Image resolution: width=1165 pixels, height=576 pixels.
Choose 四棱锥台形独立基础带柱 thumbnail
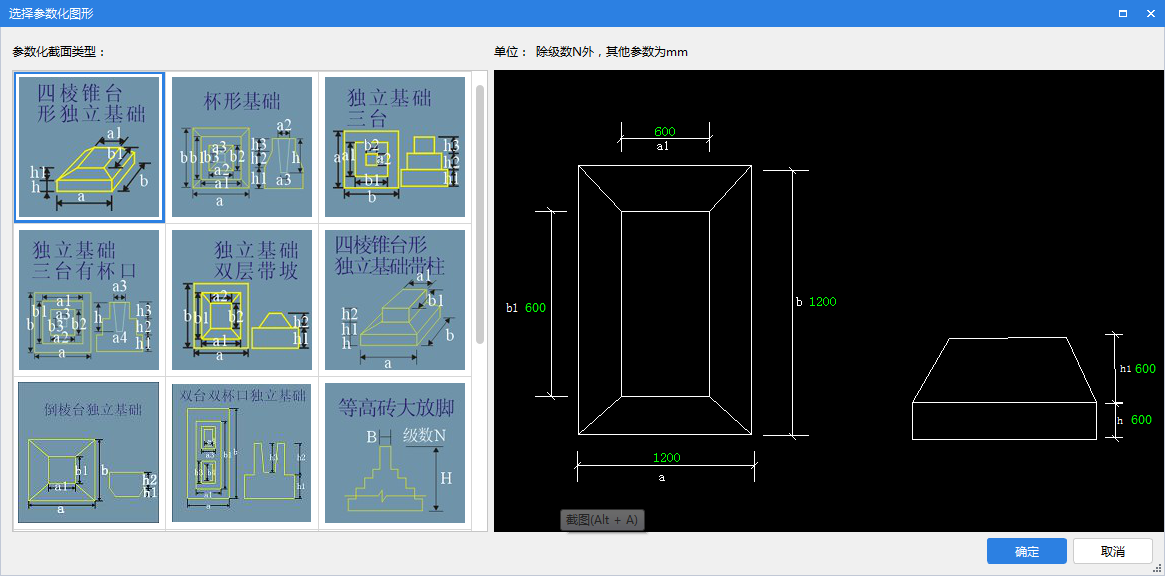click(x=395, y=300)
